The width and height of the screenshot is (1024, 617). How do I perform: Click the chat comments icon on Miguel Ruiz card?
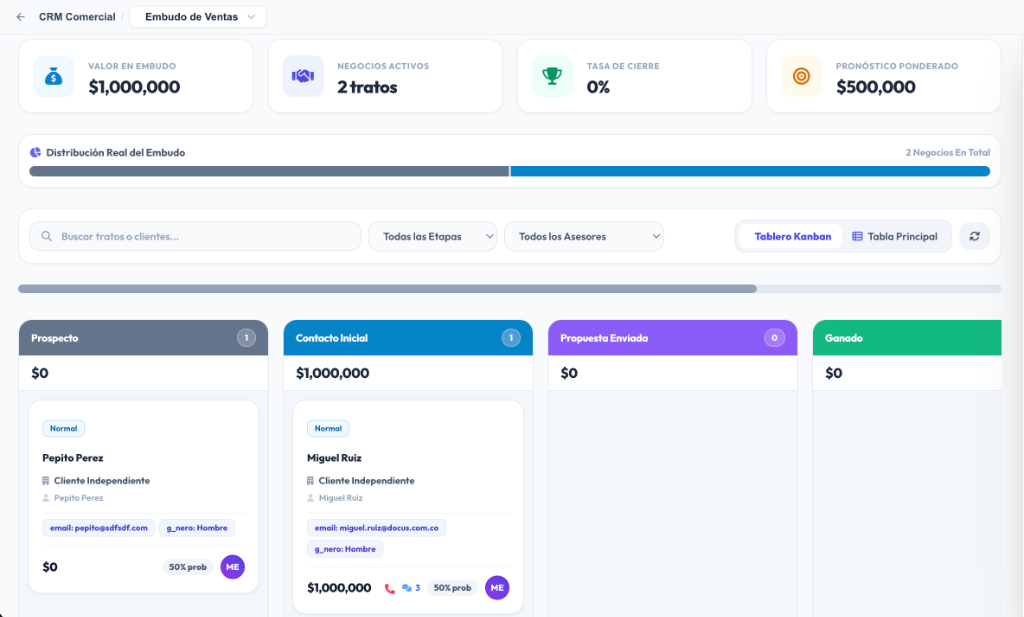click(406, 588)
